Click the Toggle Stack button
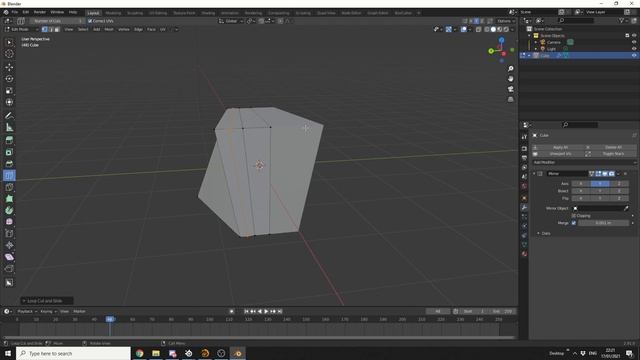Screen dimensions: 640x360 pyautogui.click(x=611, y=154)
